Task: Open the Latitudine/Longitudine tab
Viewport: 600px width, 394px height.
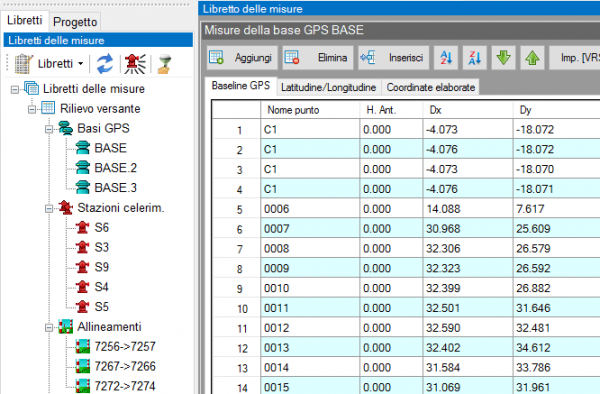Action: pyautogui.click(x=328, y=88)
